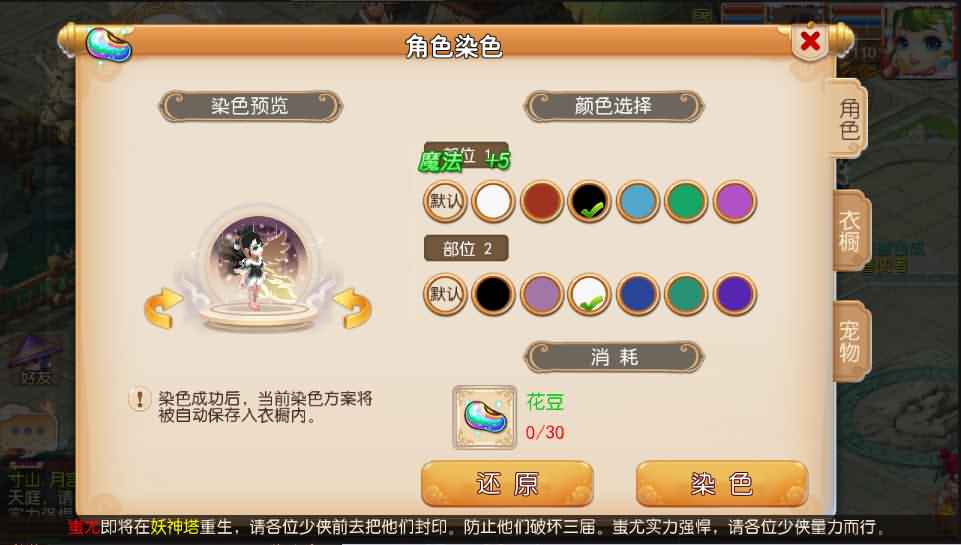Click the 染色 dye button

[x=722, y=484]
